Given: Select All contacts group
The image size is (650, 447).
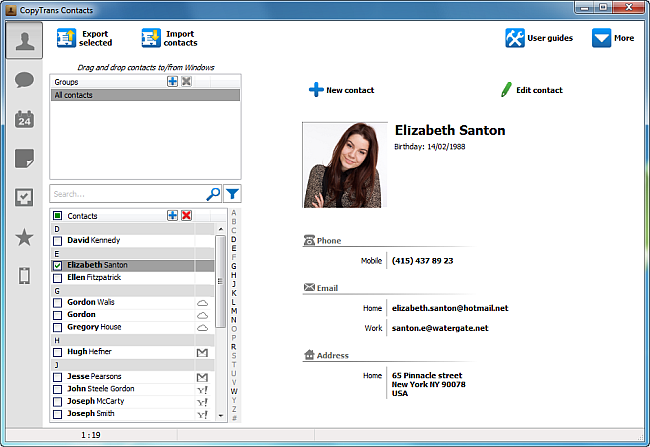Looking at the screenshot, I should [145, 95].
